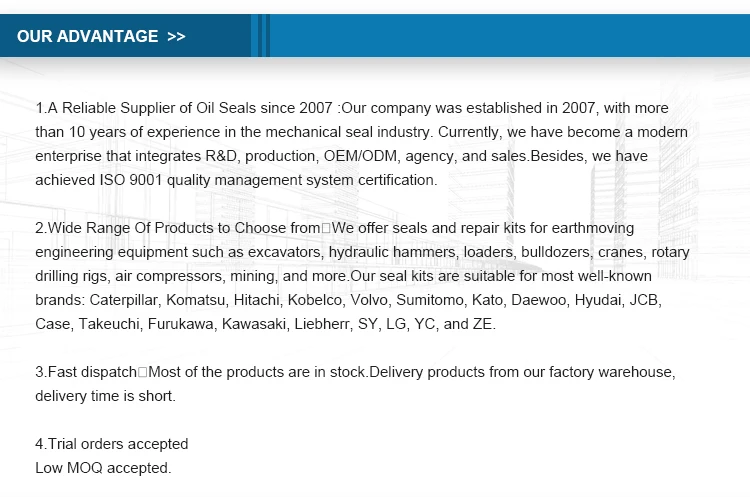This screenshot has height=497, width=750.
Task: Click the OUR ADVANTAGE header title
Action: (x=88, y=37)
